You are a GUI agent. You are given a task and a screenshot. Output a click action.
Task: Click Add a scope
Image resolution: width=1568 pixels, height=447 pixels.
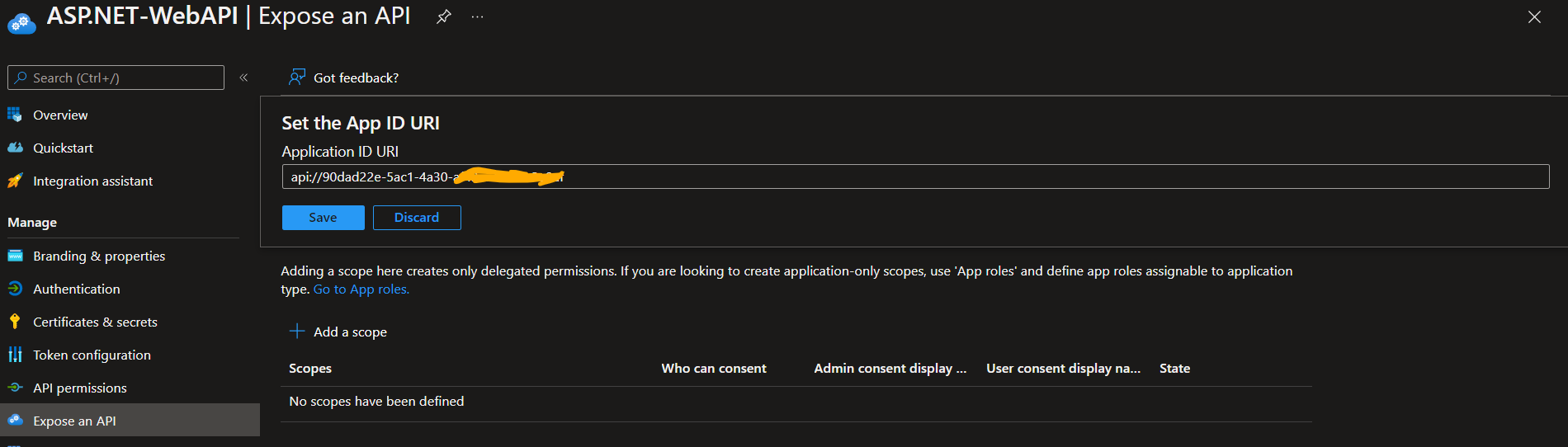pyautogui.click(x=350, y=332)
